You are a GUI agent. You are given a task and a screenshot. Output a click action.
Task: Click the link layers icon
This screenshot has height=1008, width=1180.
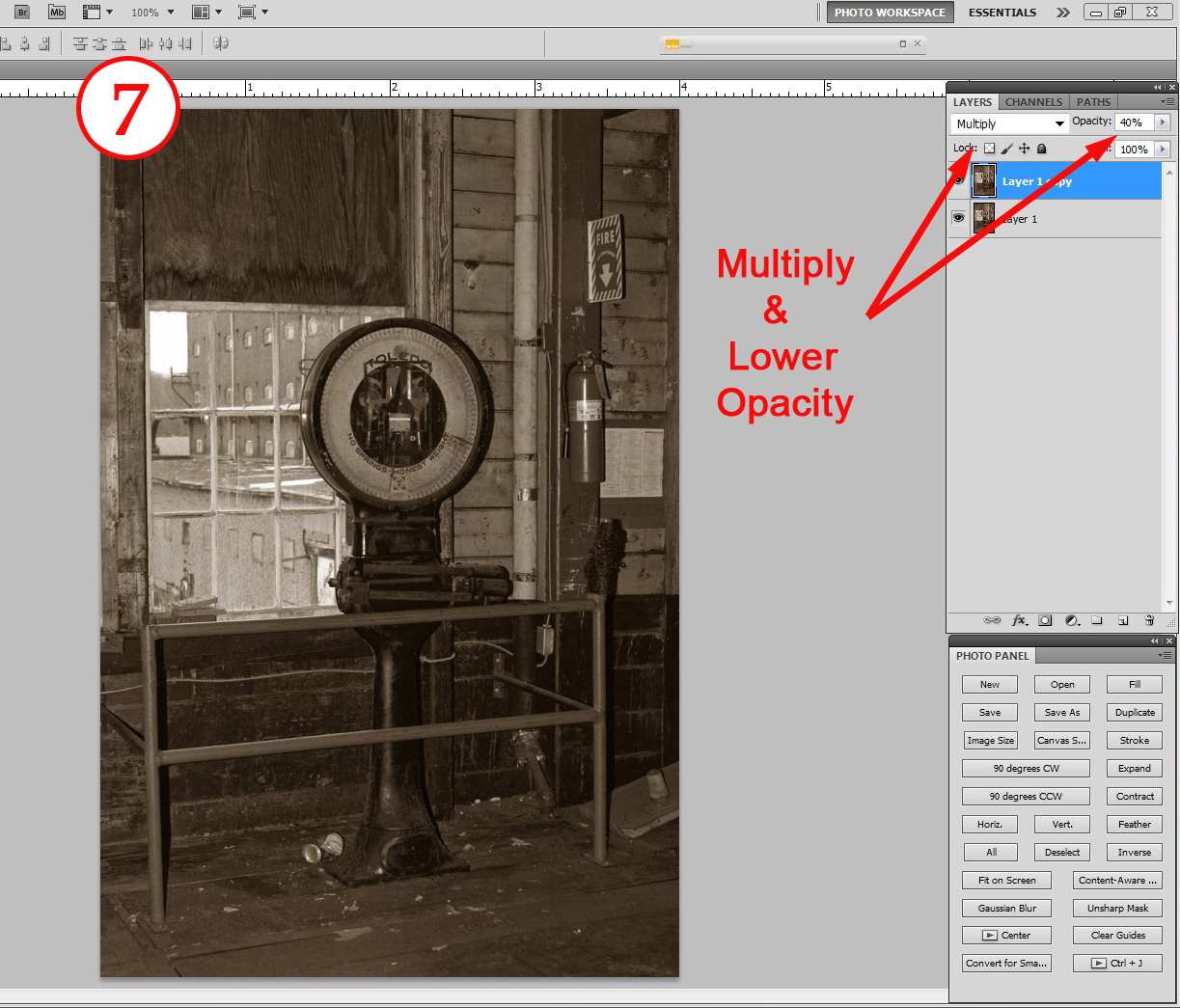tap(992, 620)
